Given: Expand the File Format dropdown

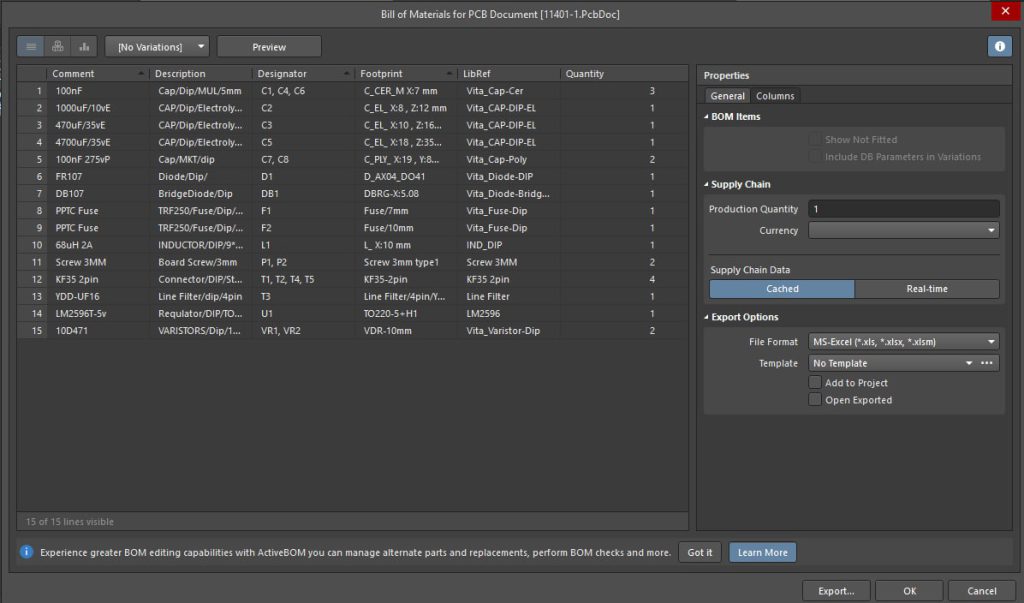Looking at the screenshot, I should click(903, 342).
